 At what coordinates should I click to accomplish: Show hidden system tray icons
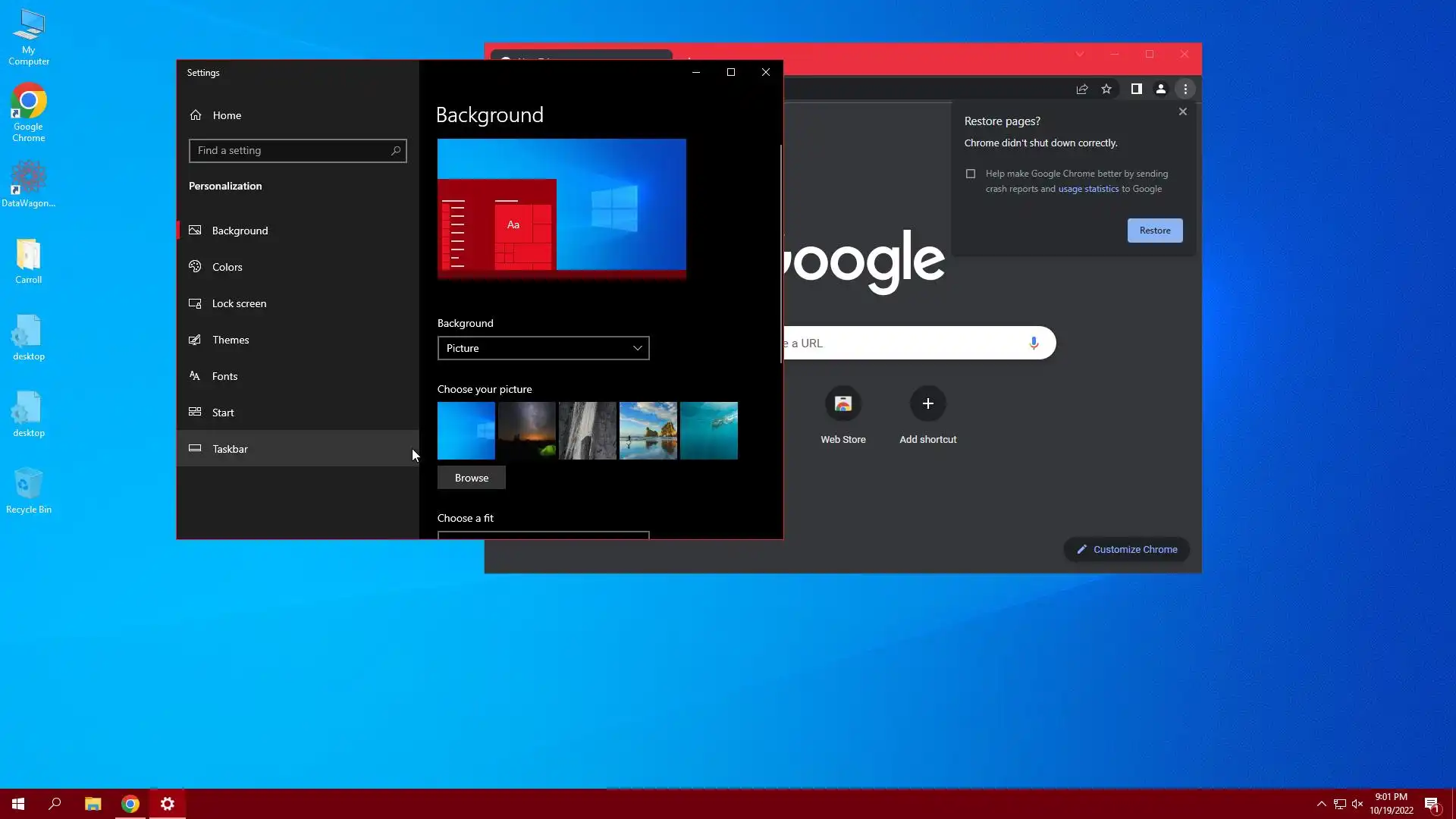click(1321, 804)
